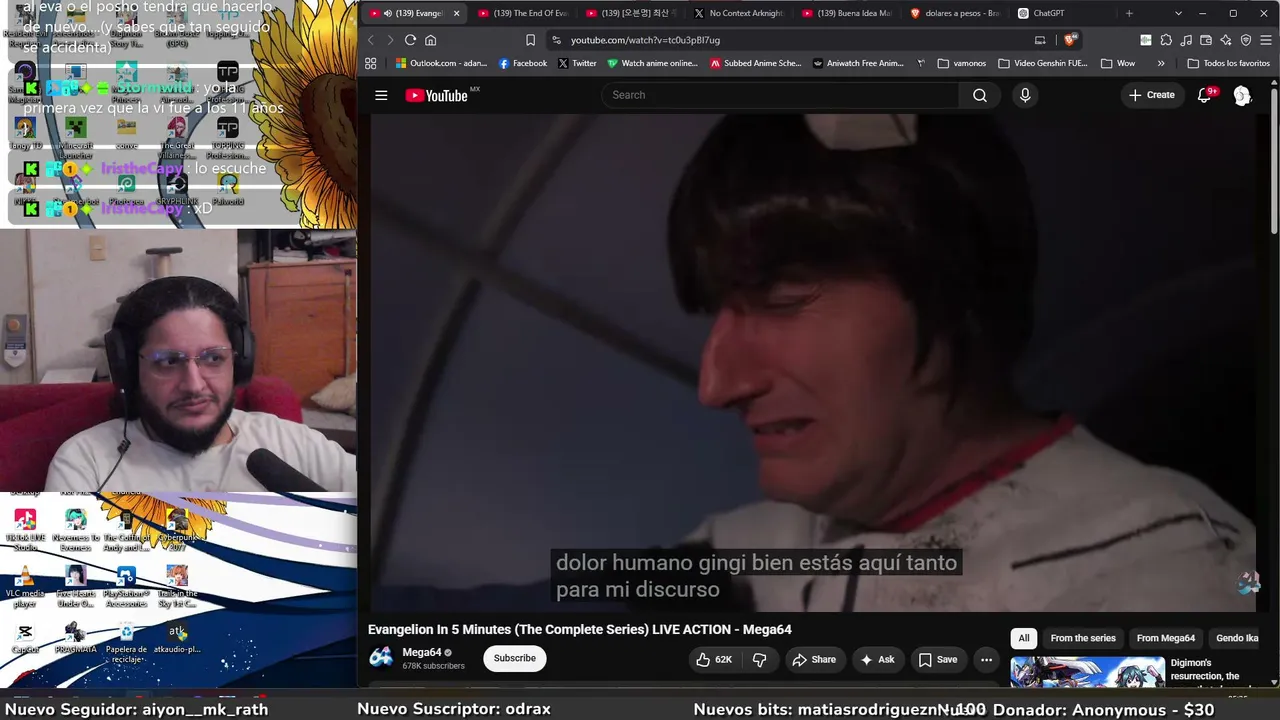Switch to the dolares a pesos tab
The image size is (1280, 720).
(x=954, y=13)
